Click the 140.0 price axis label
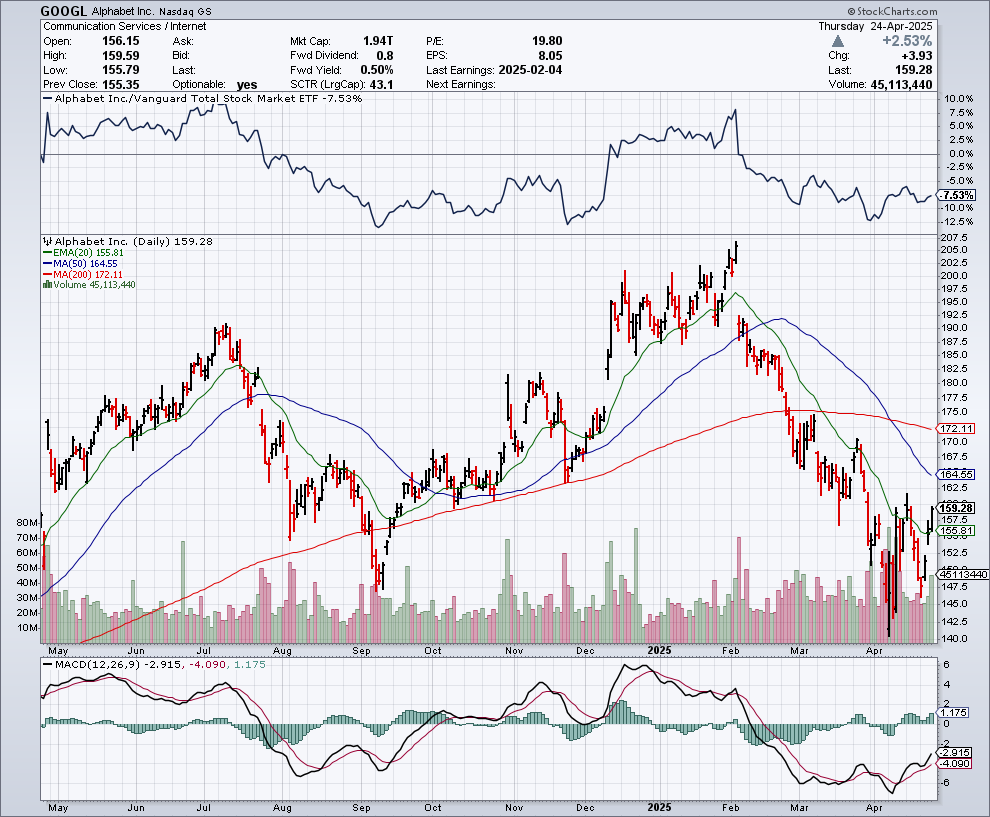The image size is (990, 817). click(954, 638)
